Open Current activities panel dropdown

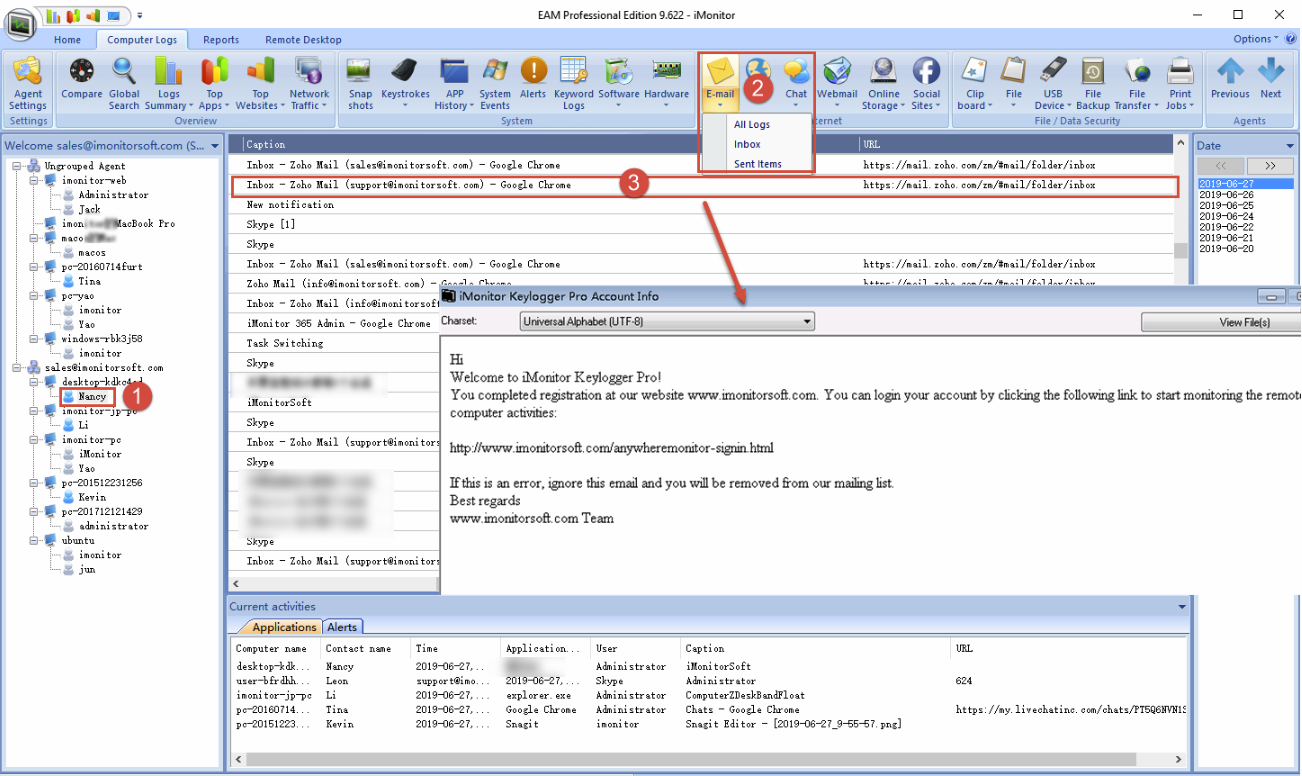click(x=1182, y=607)
